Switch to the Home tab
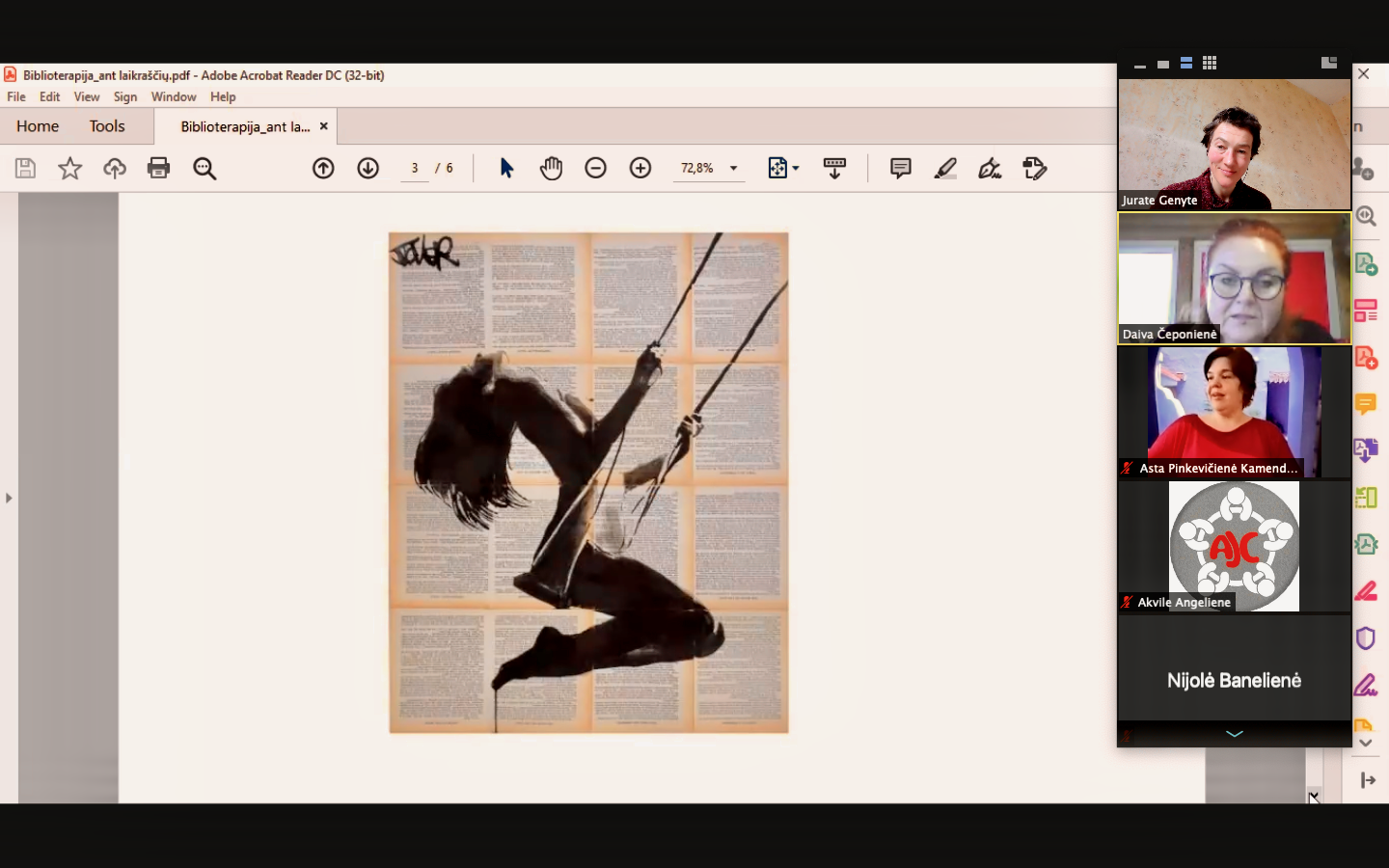 tap(38, 126)
